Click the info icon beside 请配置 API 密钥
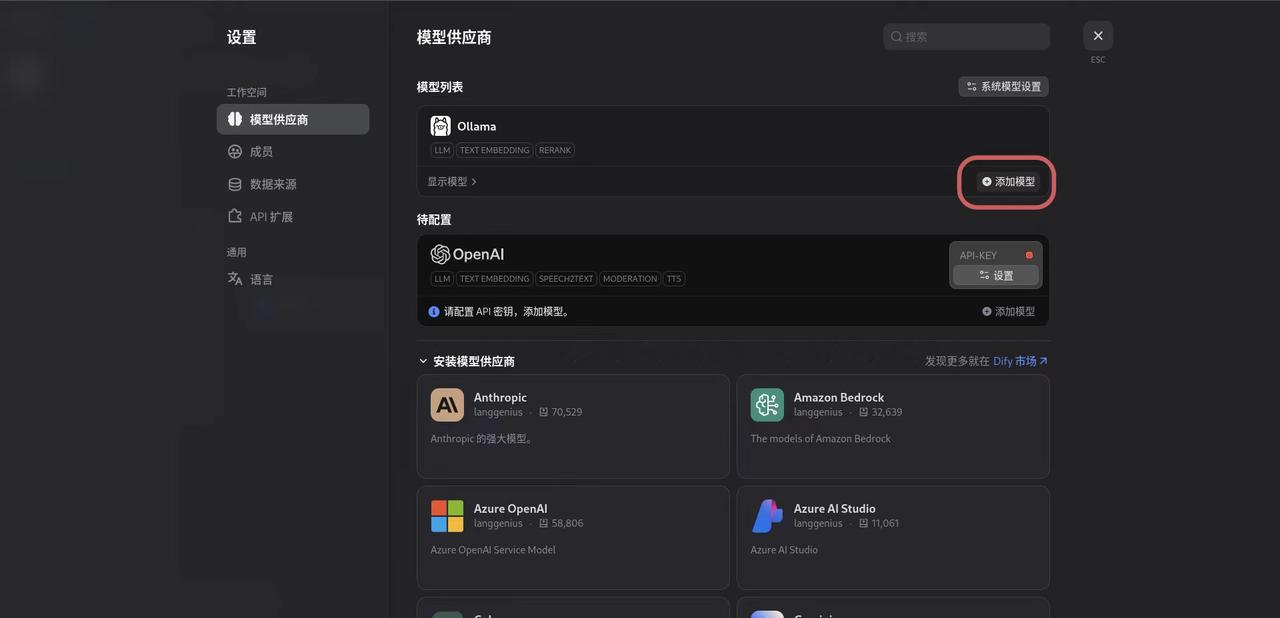This screenshot has height=618, width=1280. pos(434,312)
